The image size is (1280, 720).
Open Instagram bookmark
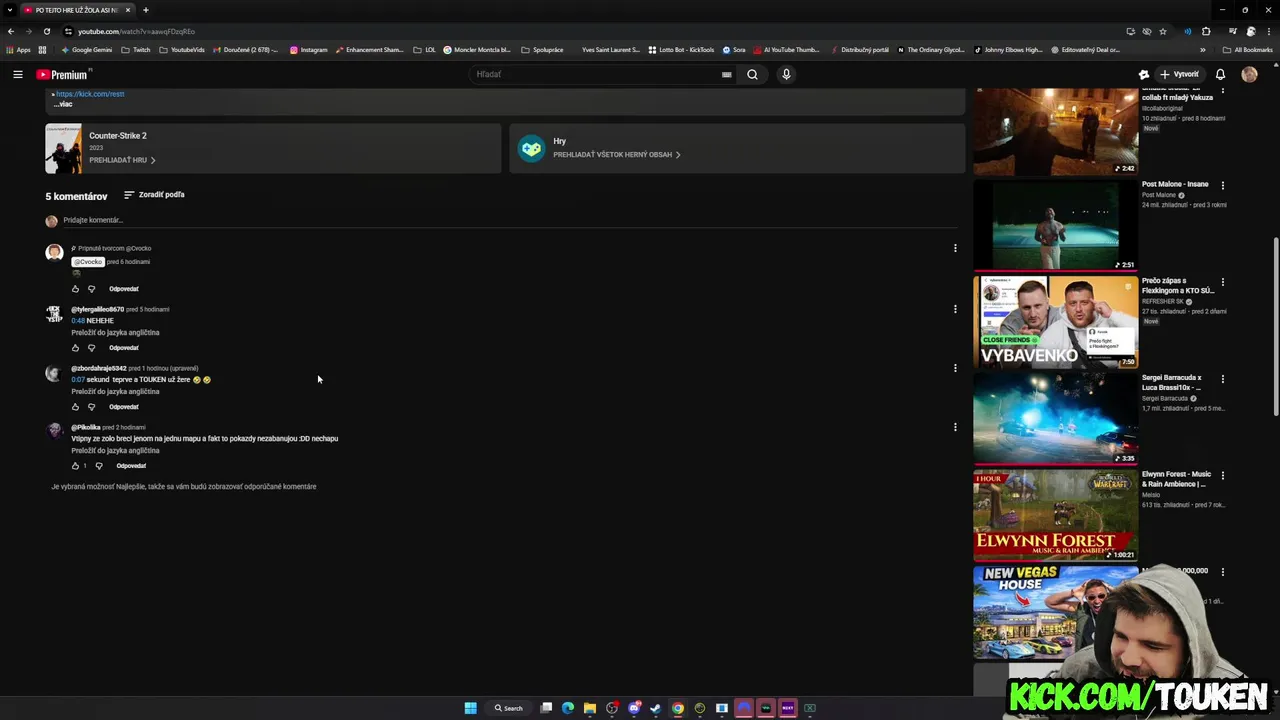309,49
